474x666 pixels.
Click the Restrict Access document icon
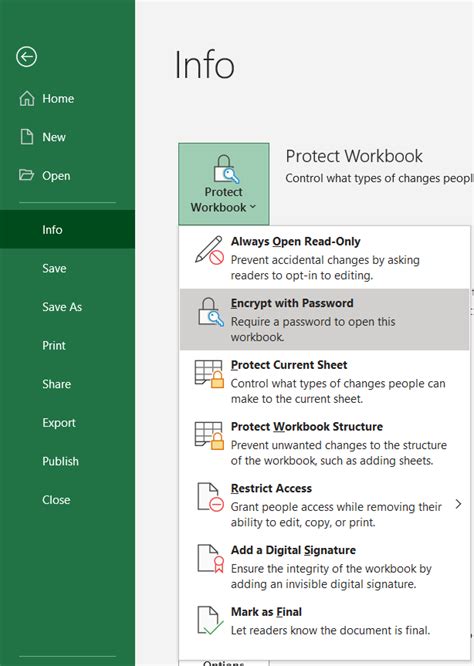point(210,497)
